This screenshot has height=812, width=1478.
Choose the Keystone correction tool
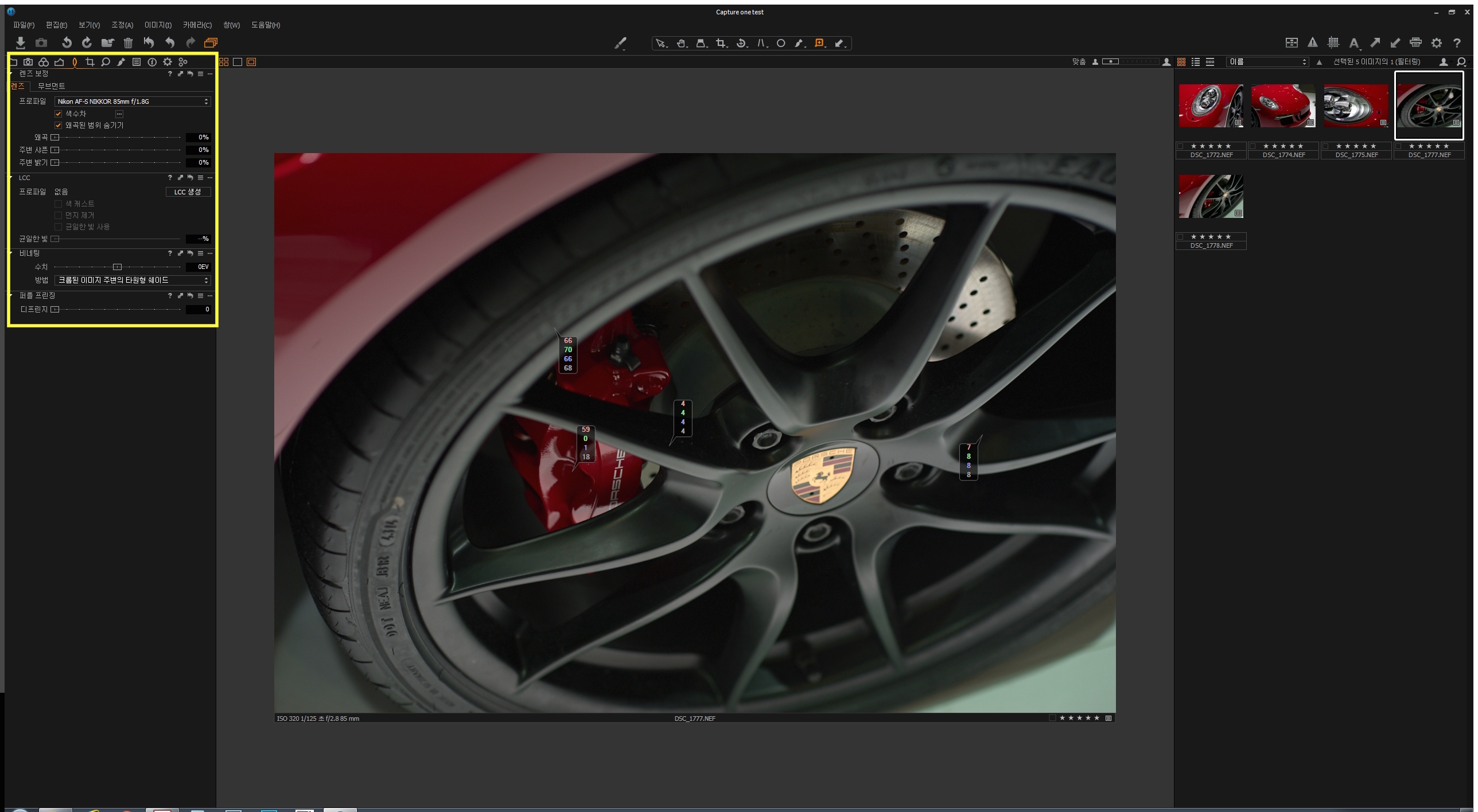pos(701,43)
